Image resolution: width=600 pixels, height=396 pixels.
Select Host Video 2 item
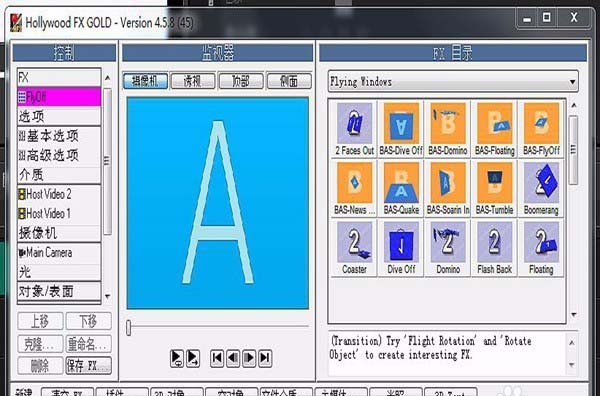click(59, 194)
